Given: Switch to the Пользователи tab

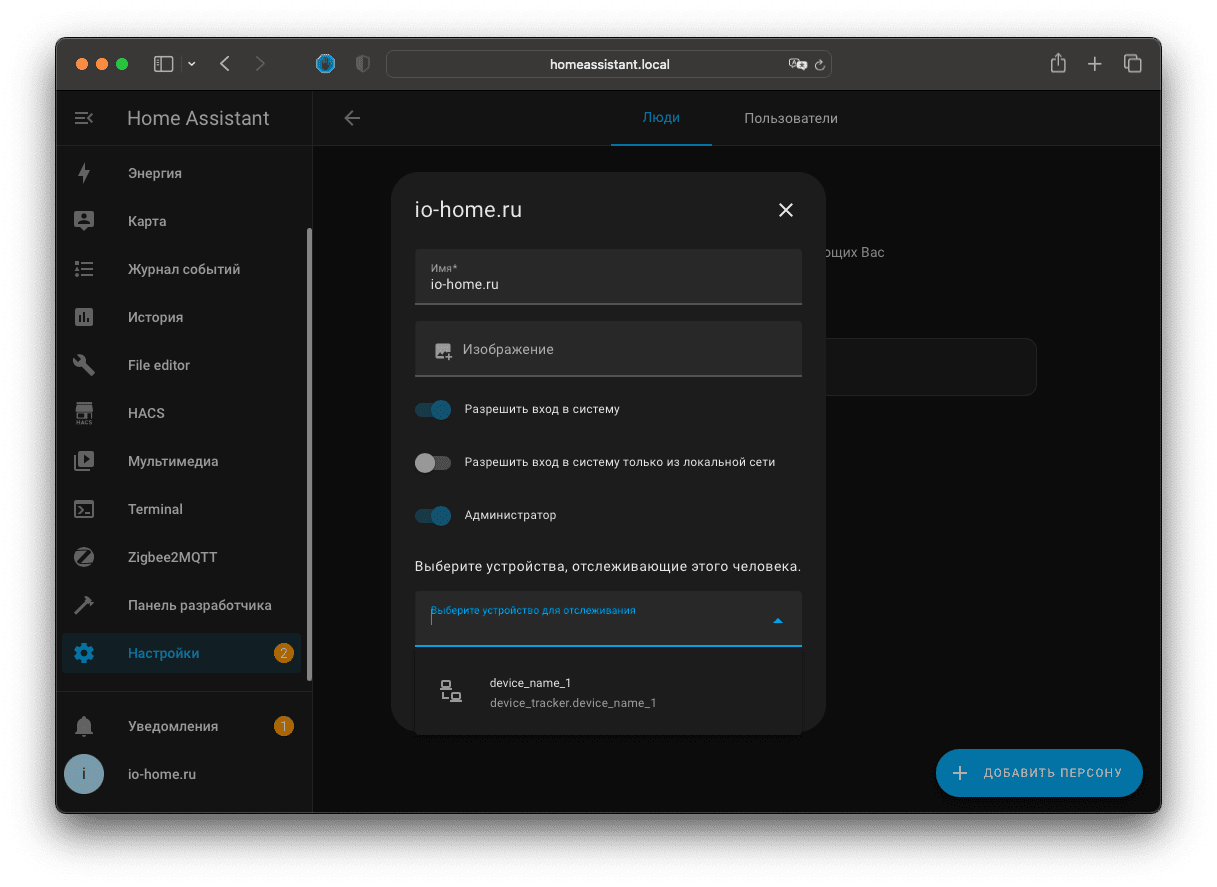Looking at the screenshot, I should (790, 118).
